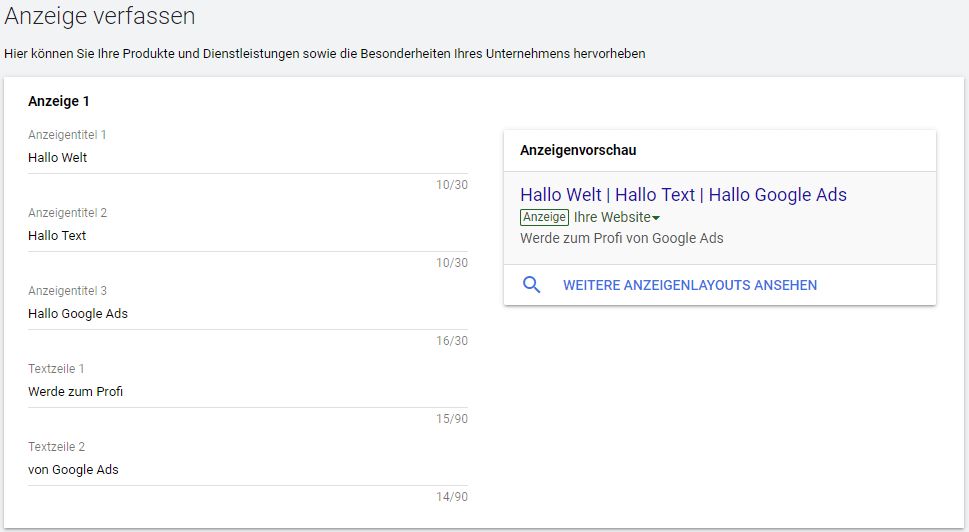969x532 pixels.
Task: Click the 16/30 character counter
Action: 451,341
